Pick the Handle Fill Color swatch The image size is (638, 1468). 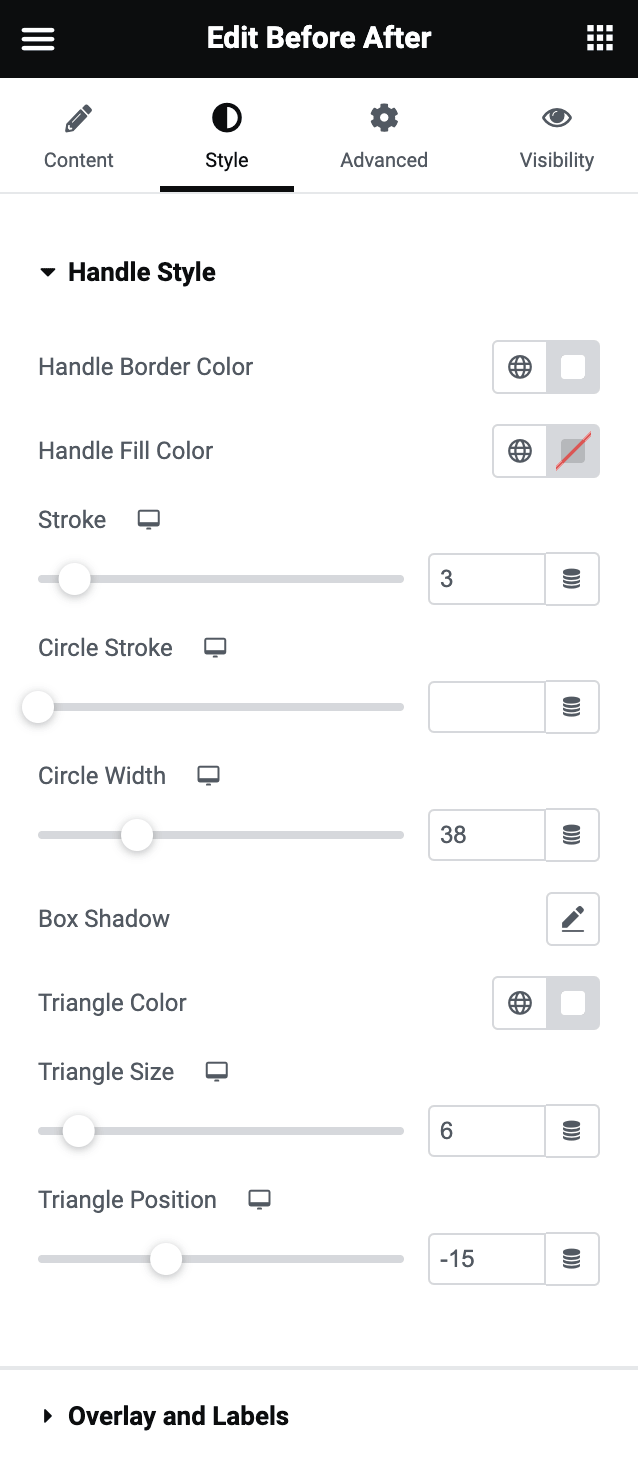click(573, 451)
